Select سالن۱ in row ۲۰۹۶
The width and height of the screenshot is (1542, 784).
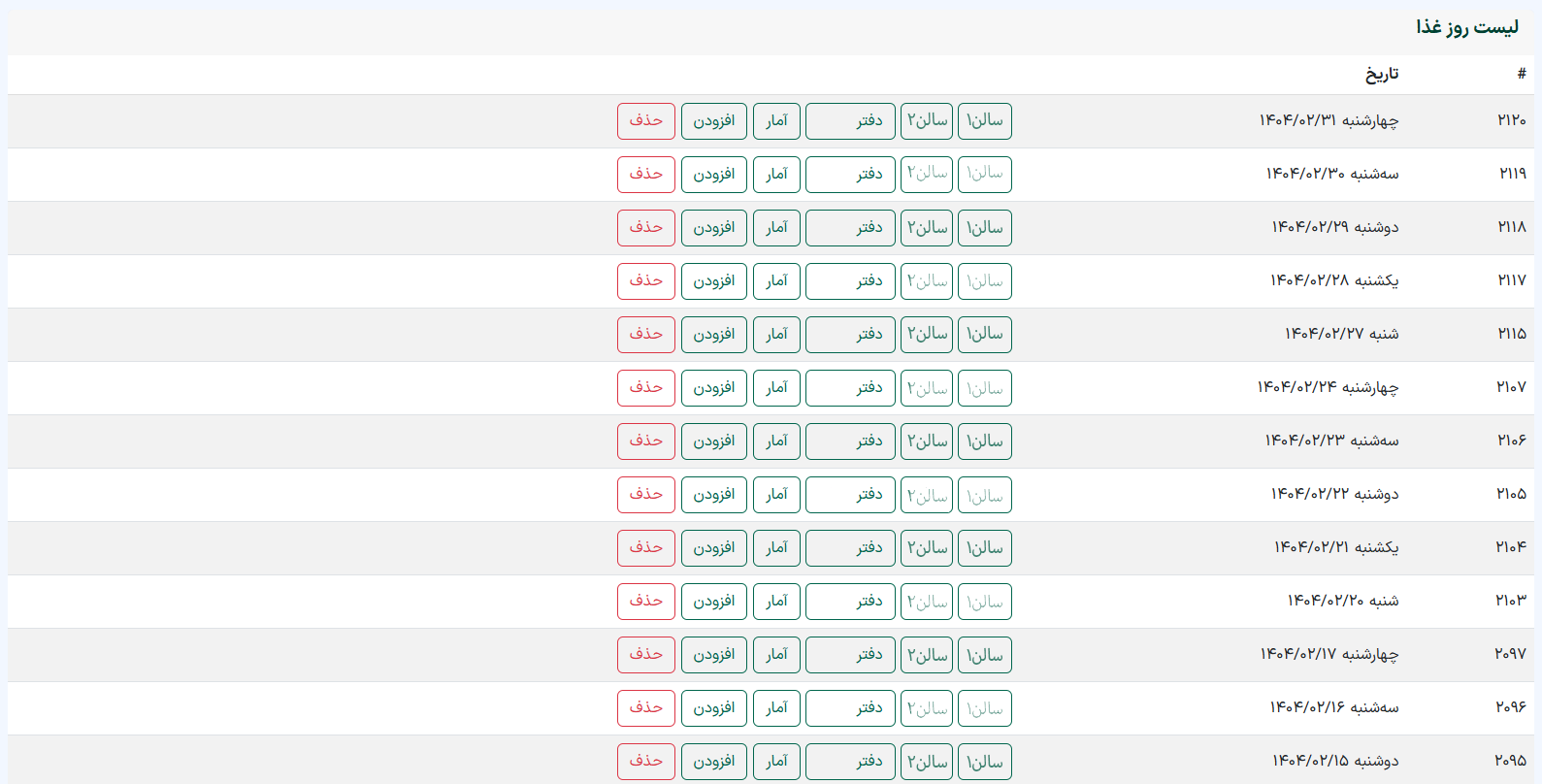tap(985, 708)
